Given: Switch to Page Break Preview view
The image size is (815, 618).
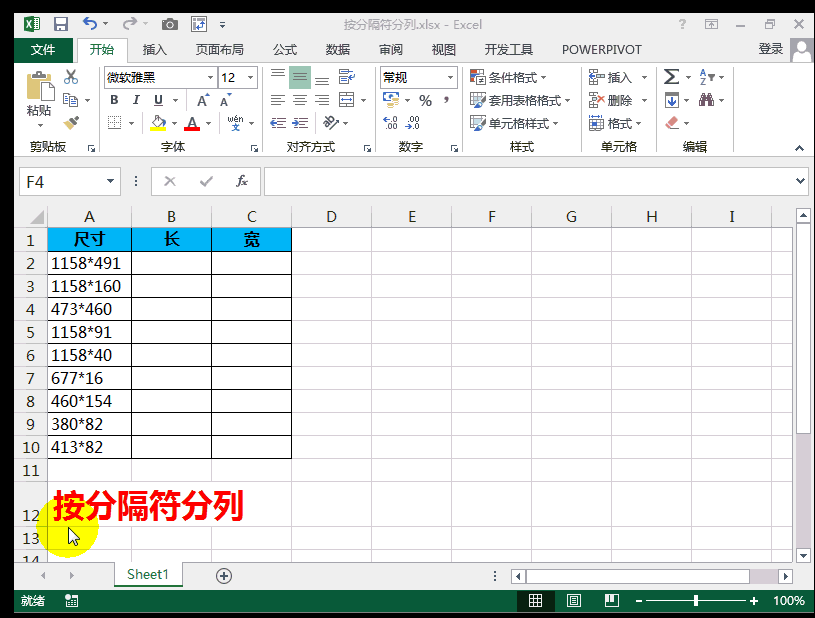Looking at the screenshot, I should (612, 601).
